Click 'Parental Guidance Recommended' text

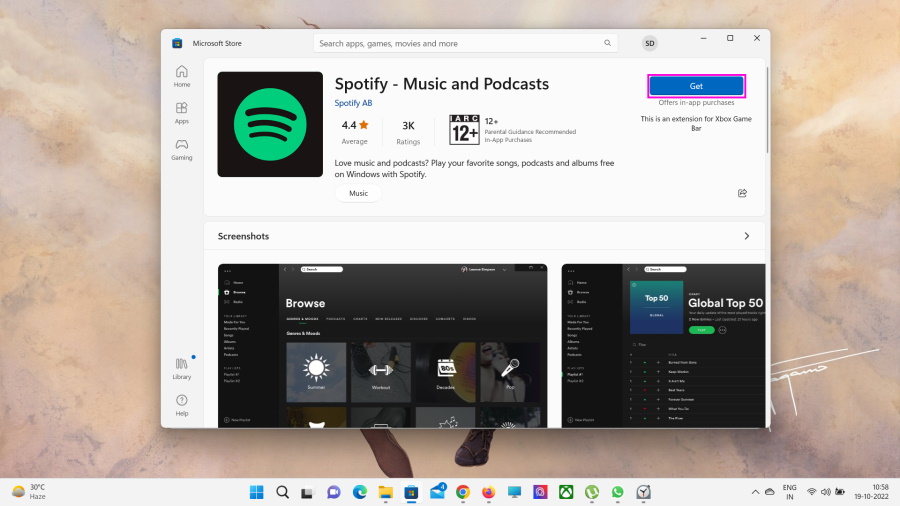click(530, 132)
